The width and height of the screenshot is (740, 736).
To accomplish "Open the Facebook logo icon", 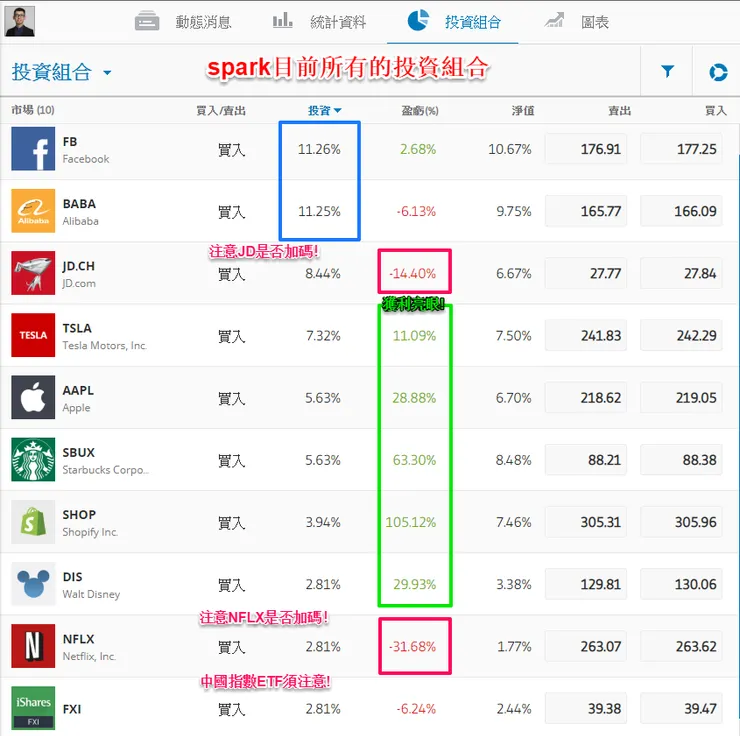I will click(33, 149).
